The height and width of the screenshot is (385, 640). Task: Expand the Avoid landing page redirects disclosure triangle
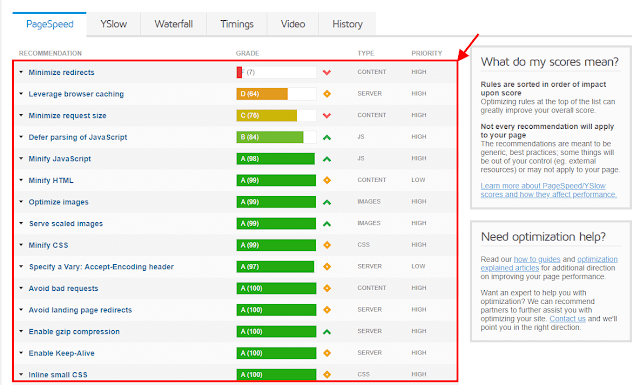point(21,309)
